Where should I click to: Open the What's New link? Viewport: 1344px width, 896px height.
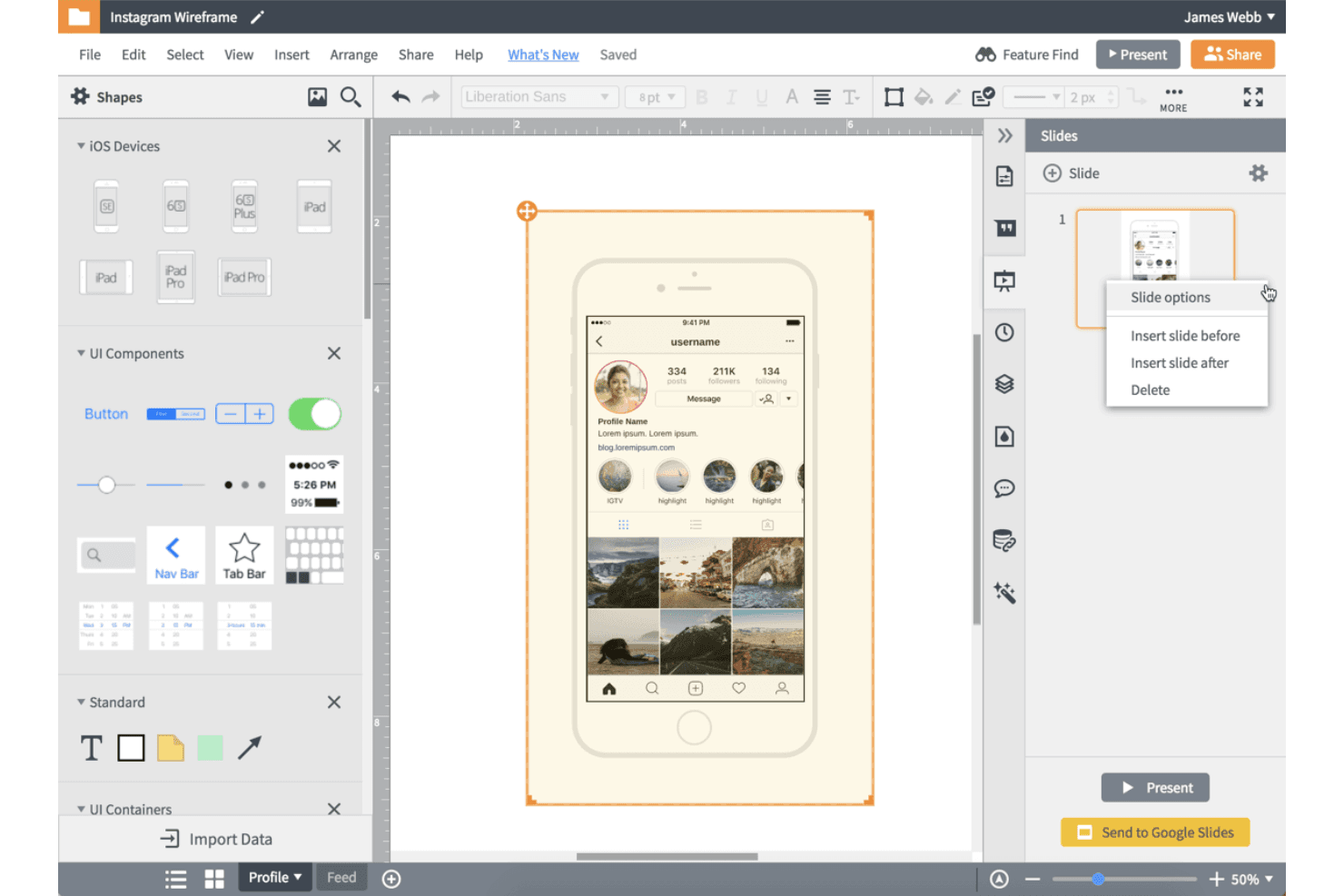[543, 54]
